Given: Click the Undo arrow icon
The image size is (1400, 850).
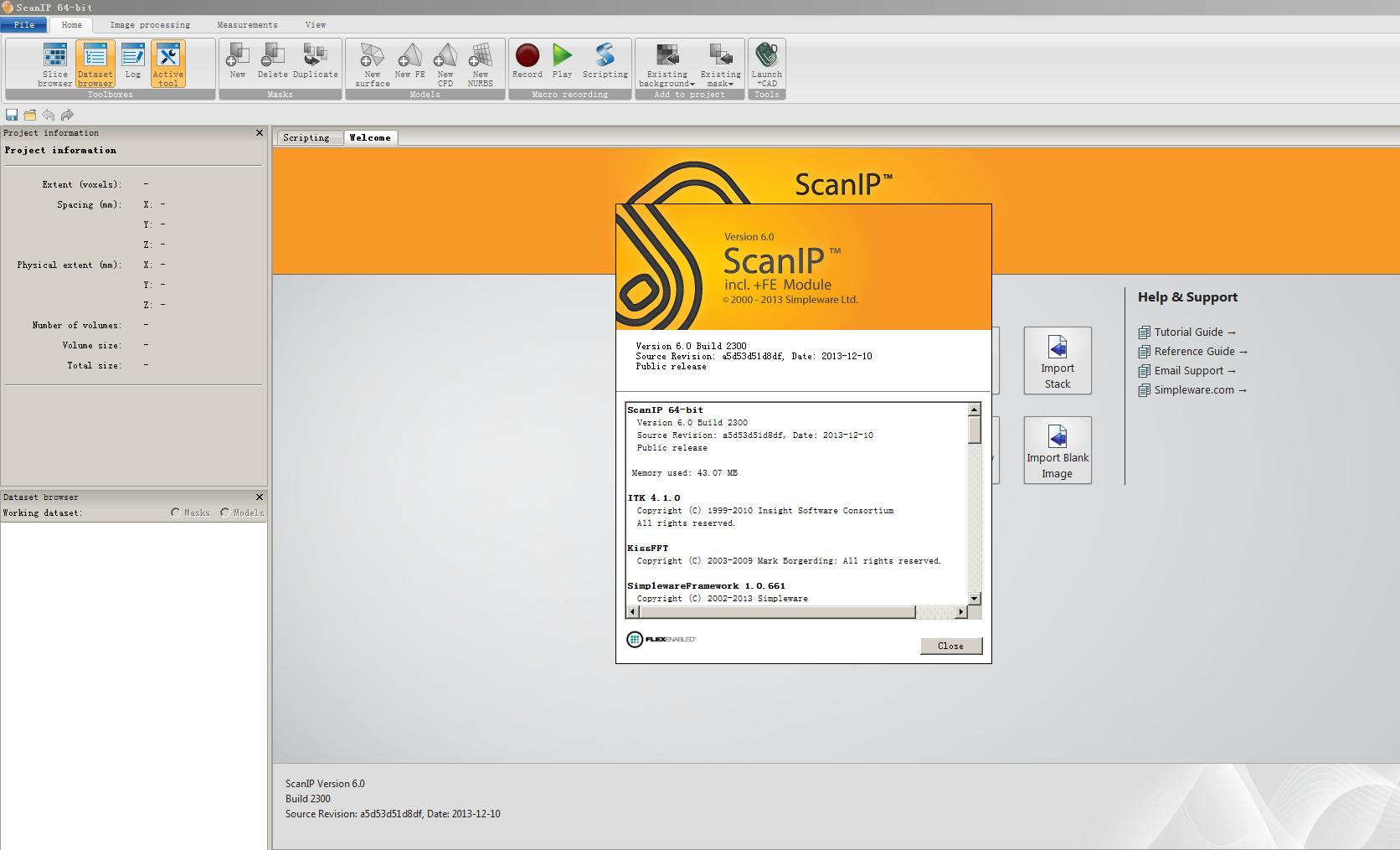Looking at the screenshot, I should tap(49, 115).
